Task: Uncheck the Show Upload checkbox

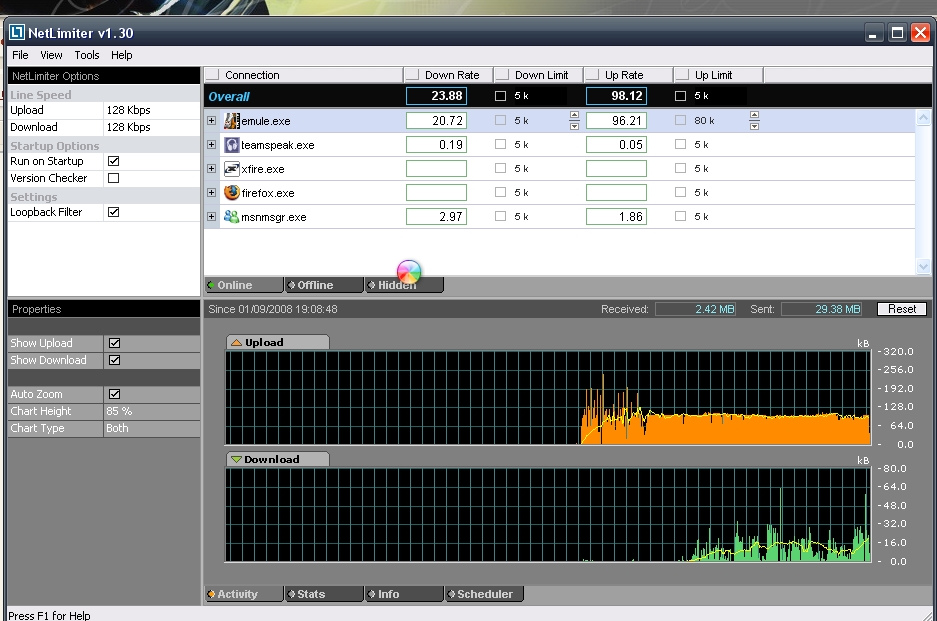Action: pyautogui.click(x=115, y=343)
